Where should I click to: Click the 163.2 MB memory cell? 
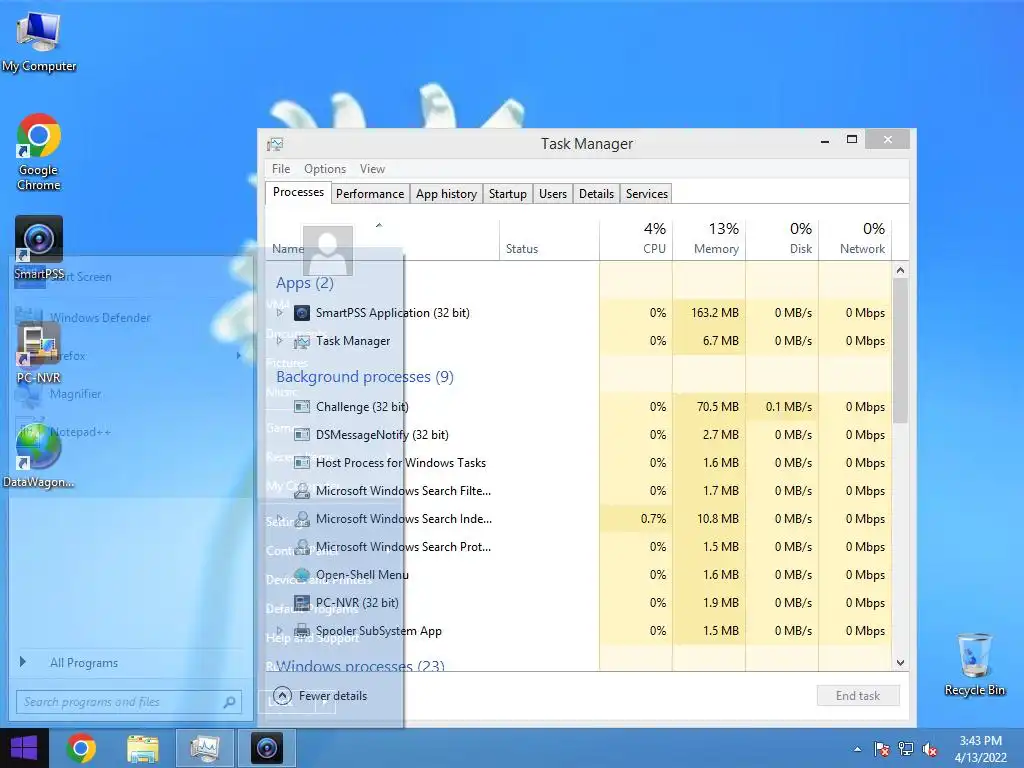[x=709, y=313]
